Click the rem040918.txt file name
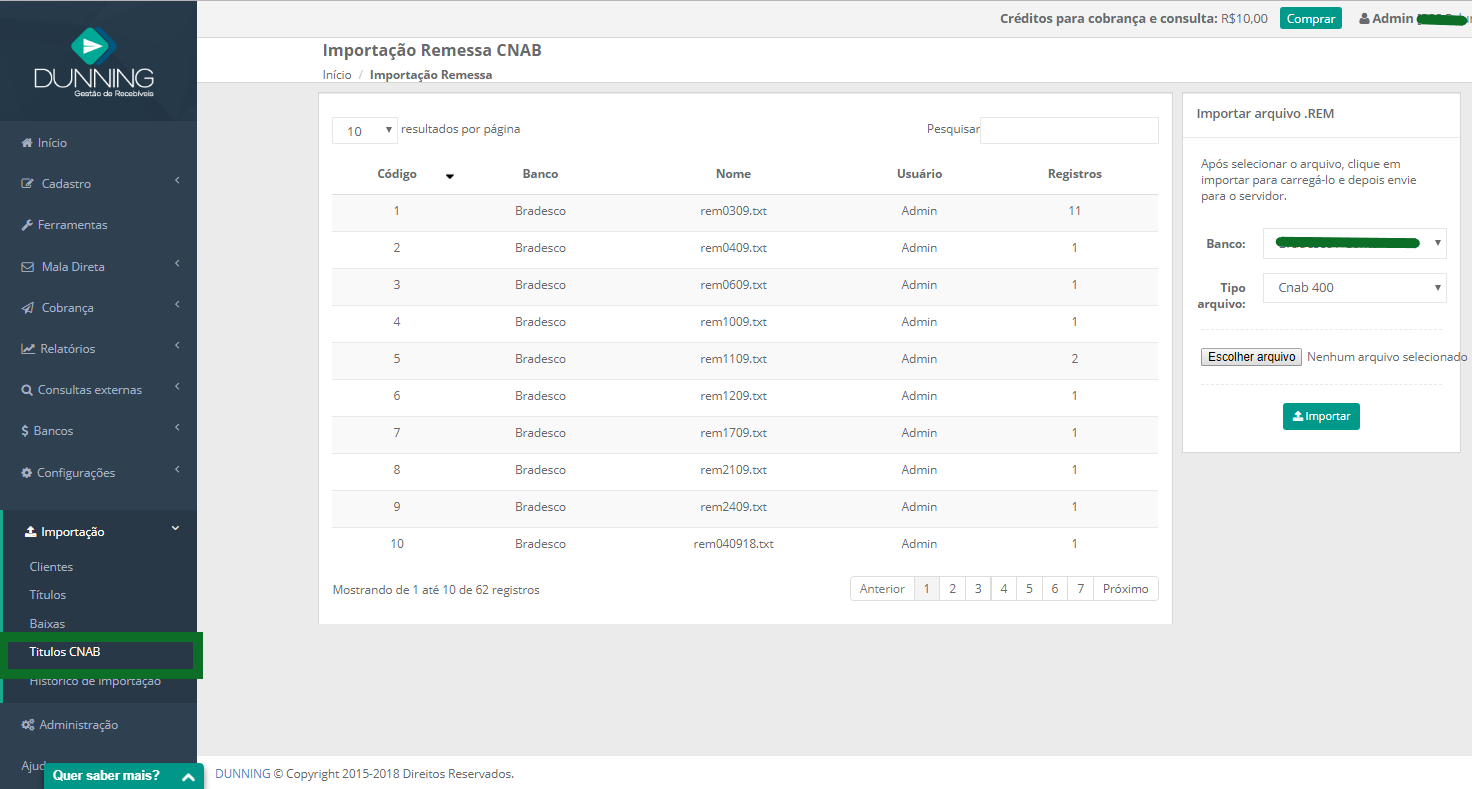Viewport: 1472px width, 789px height. click(x=733, y=544)
